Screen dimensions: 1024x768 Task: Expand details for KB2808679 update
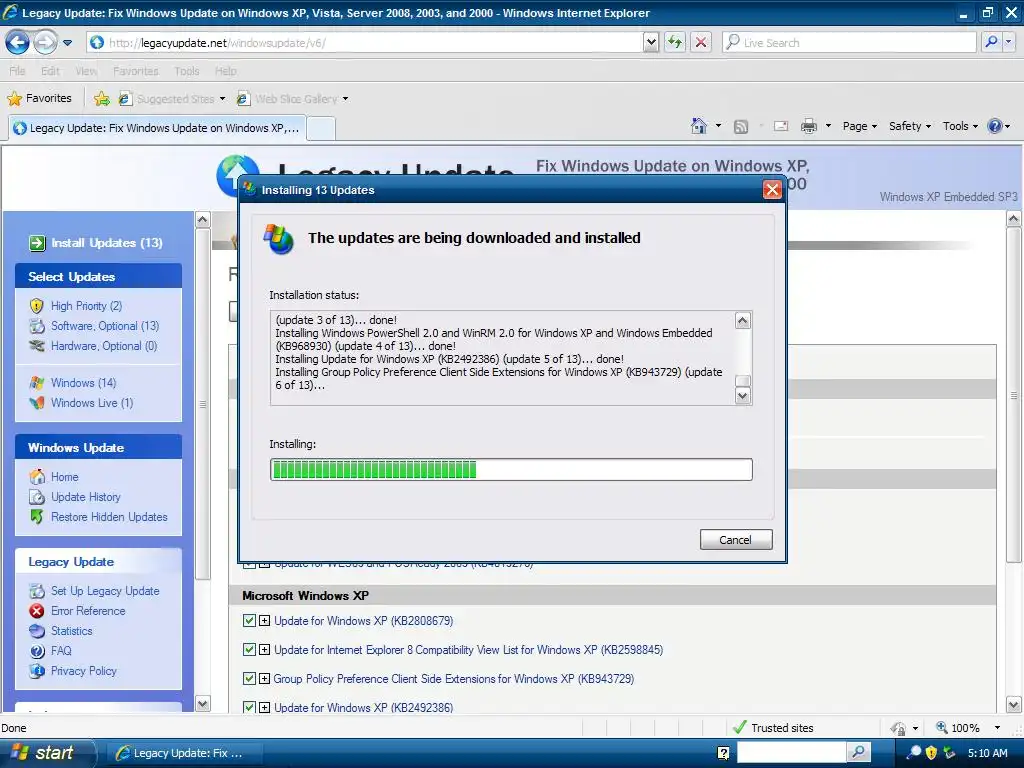tap(264, 621)
